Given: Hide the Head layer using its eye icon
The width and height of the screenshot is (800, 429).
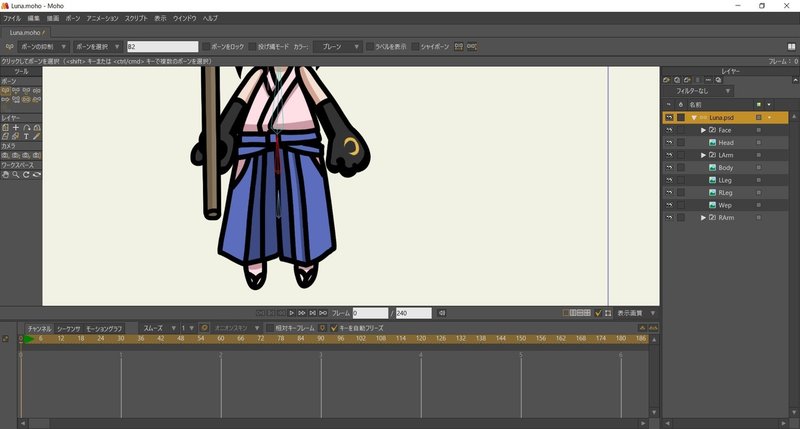Looking at the screenshot, I should pyautogui.click(x=669, y=143).
